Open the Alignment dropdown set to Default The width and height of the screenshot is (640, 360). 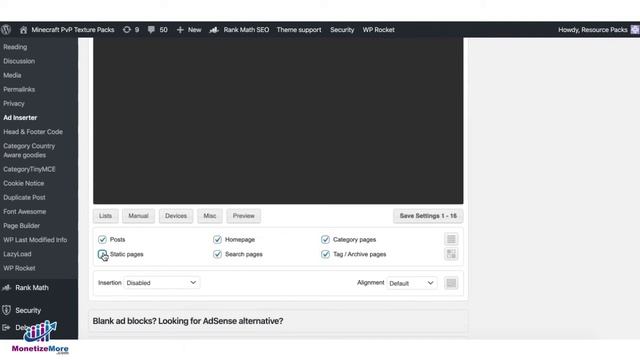click(x=411, y=283)
